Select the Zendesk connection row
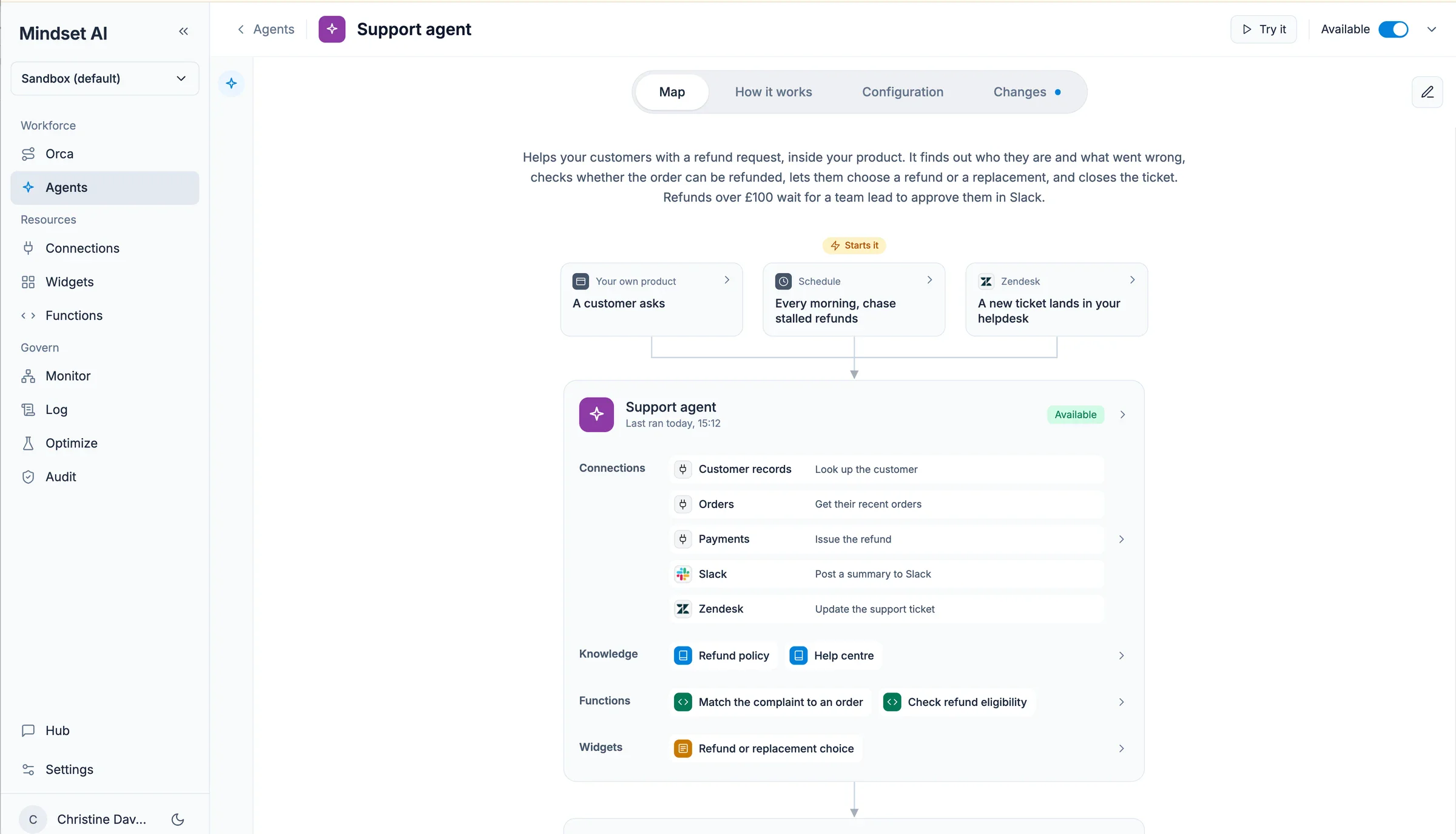The width and height of the screenshot is (1456, 834). [x=887, y=609]
